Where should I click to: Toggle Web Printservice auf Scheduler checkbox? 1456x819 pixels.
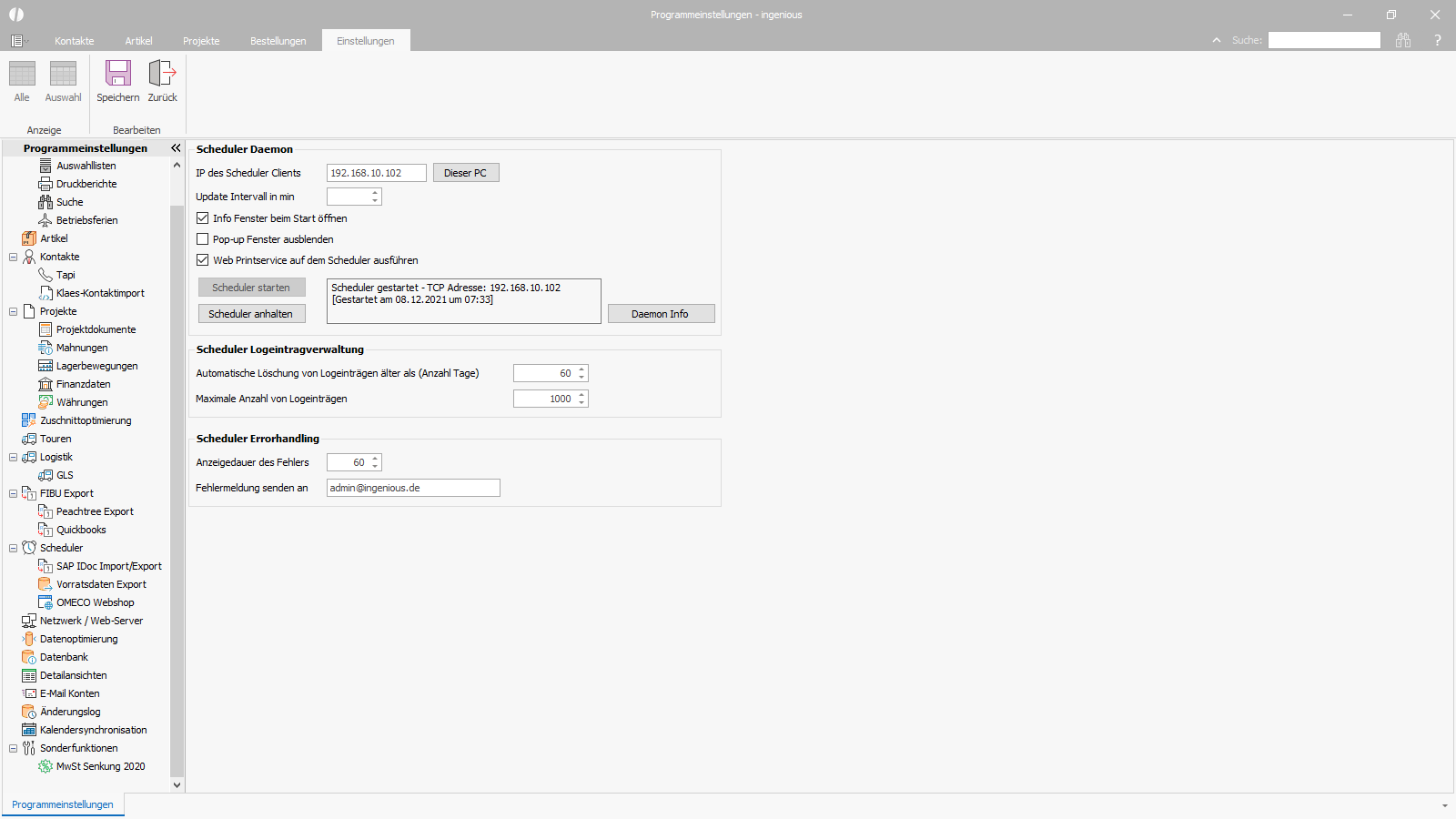pyautogui.click(x=203, y=260)
